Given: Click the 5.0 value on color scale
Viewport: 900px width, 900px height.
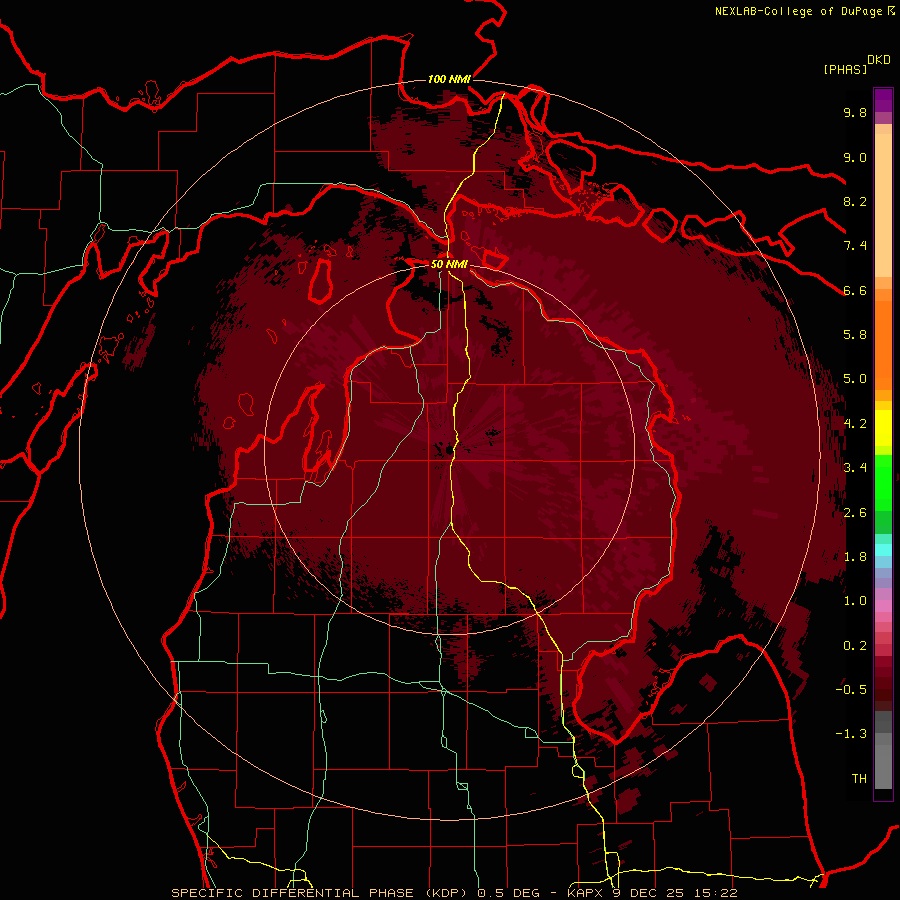Looking at the screenshot, I should click(x=855, y=379).
